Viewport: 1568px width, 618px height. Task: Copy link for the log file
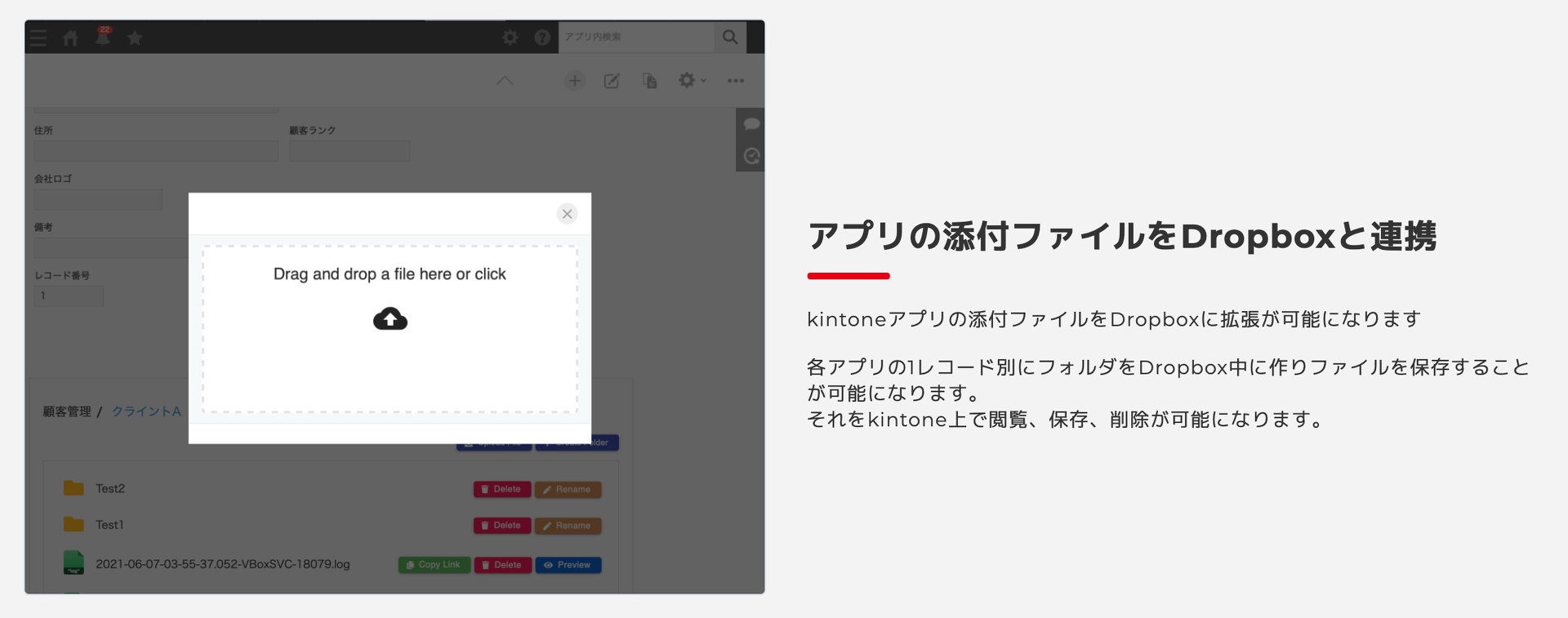click(x=434, y=565)
